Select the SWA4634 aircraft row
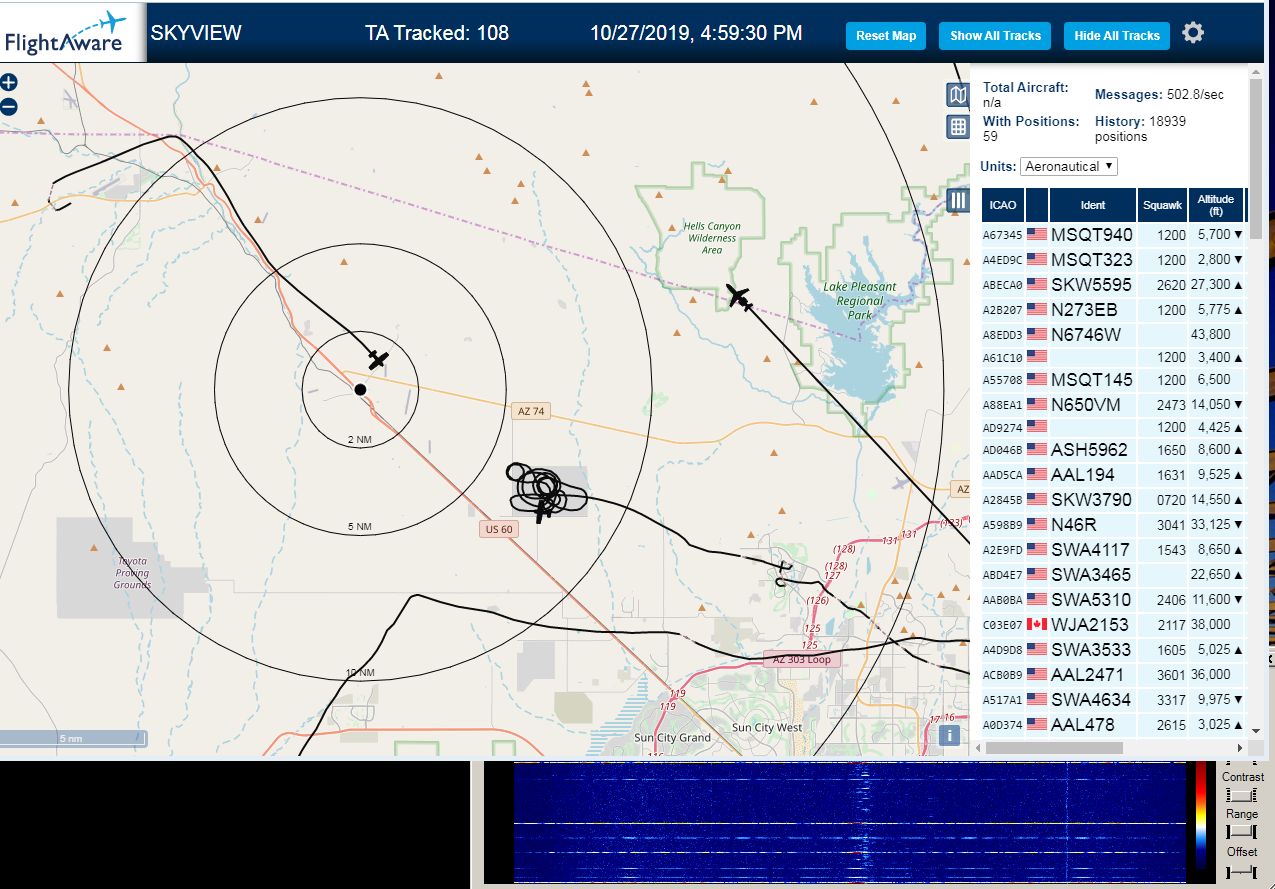Viewport: 1275px width, 889px height. (1113, 700)
